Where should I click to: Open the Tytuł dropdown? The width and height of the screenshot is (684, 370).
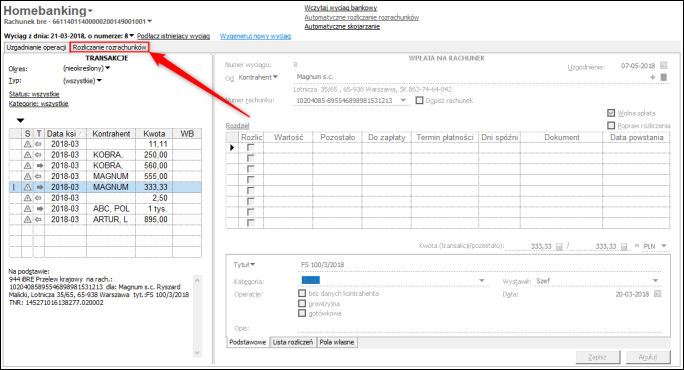click(253, 264)
